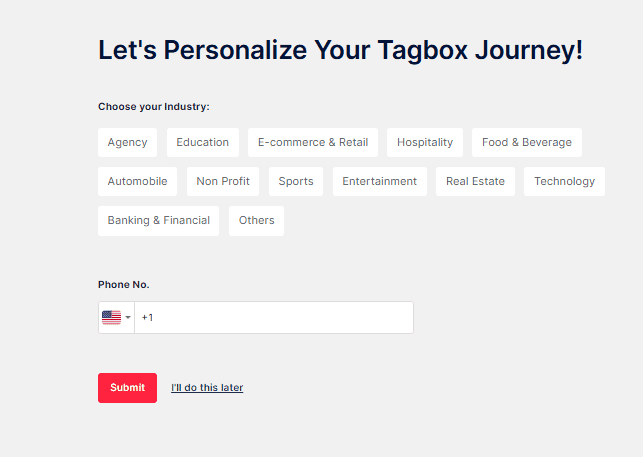Choose Real Estate as industry
Image resolution: width=643 pixels, height=457 pixels.
pyautogui.click(x=475, y=181)
